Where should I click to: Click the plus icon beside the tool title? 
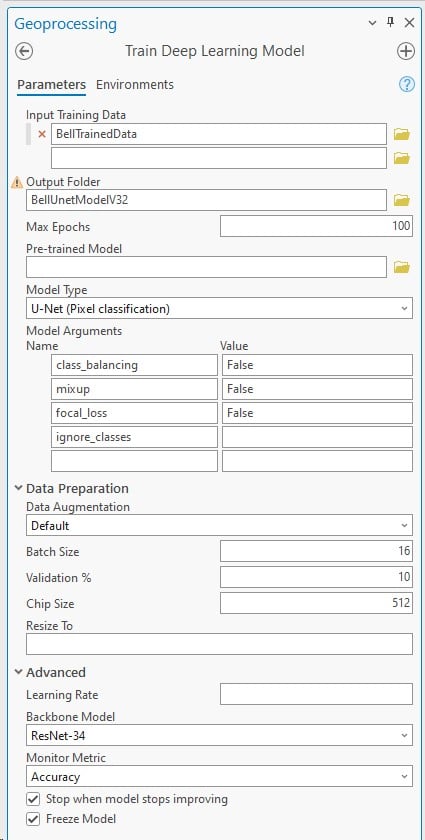(406, 51)
